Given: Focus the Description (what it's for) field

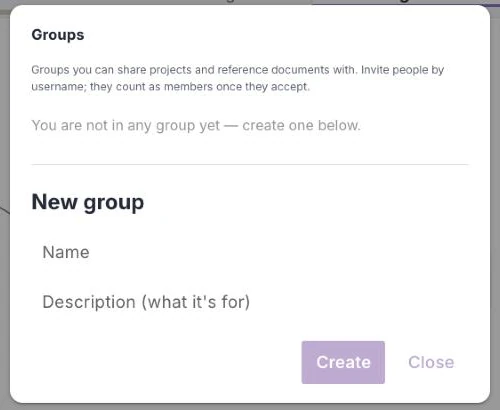Looking at the screenshot, I should pos(250,302).
